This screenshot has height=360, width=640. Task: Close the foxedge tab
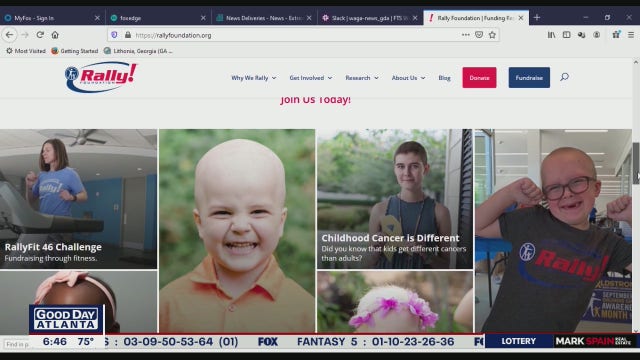(x=203, y=18)
